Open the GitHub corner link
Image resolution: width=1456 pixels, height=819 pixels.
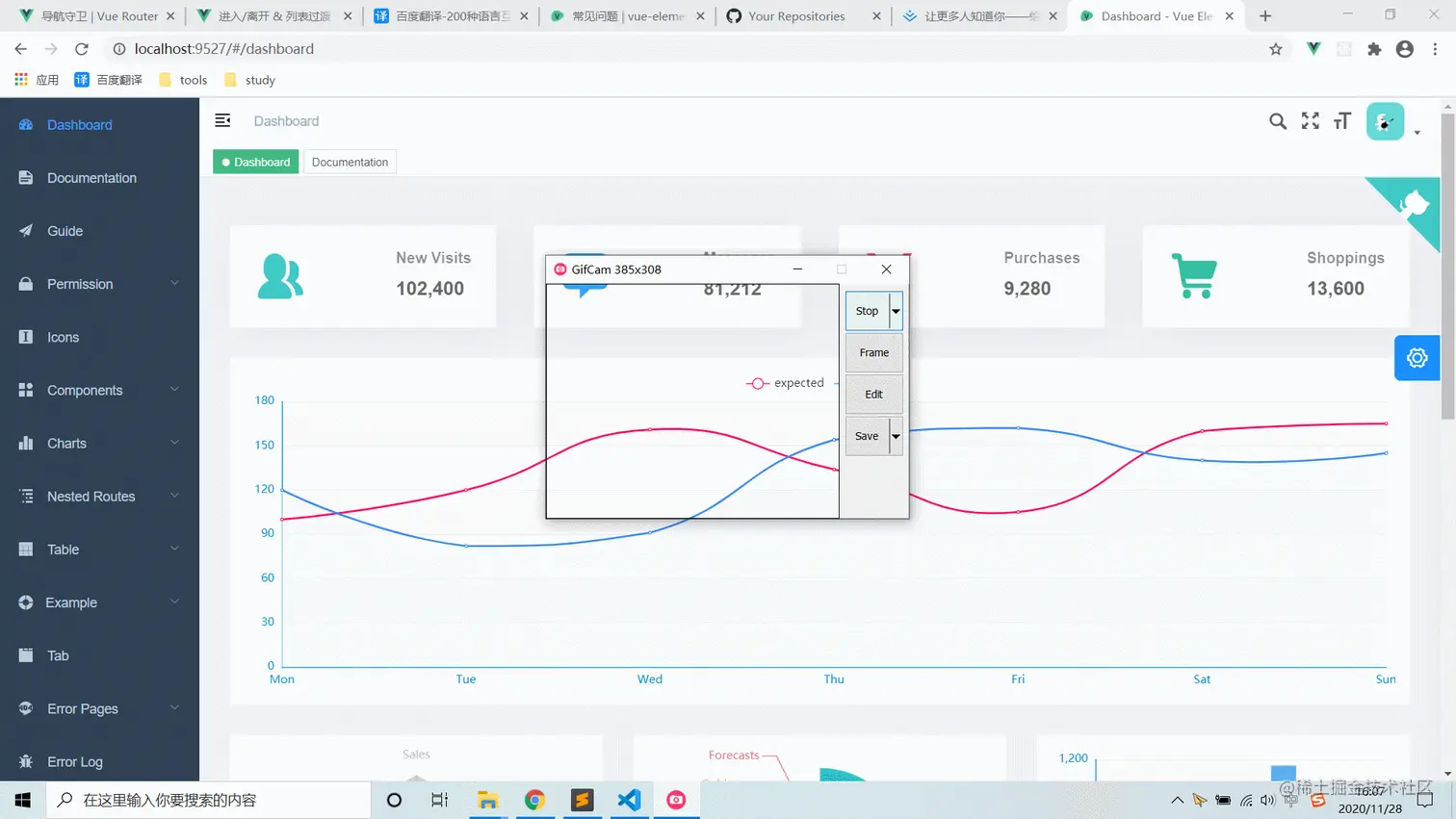click(1413, 204)
